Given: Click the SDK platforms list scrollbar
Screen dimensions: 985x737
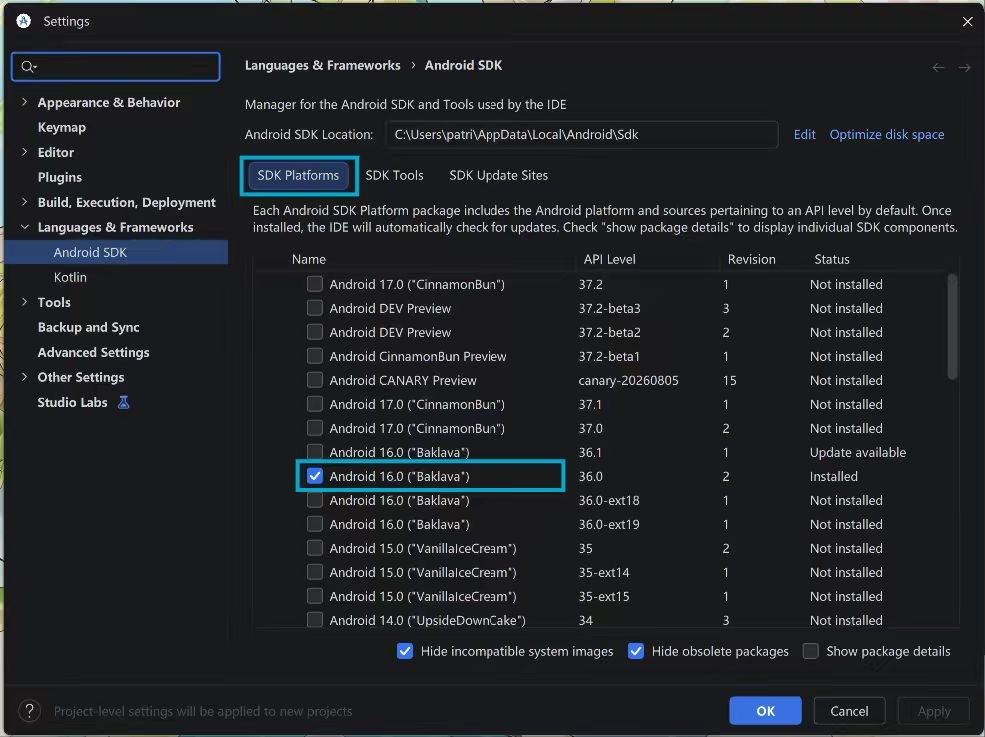Looking at the screenshot, I should (x=952, y=327).
